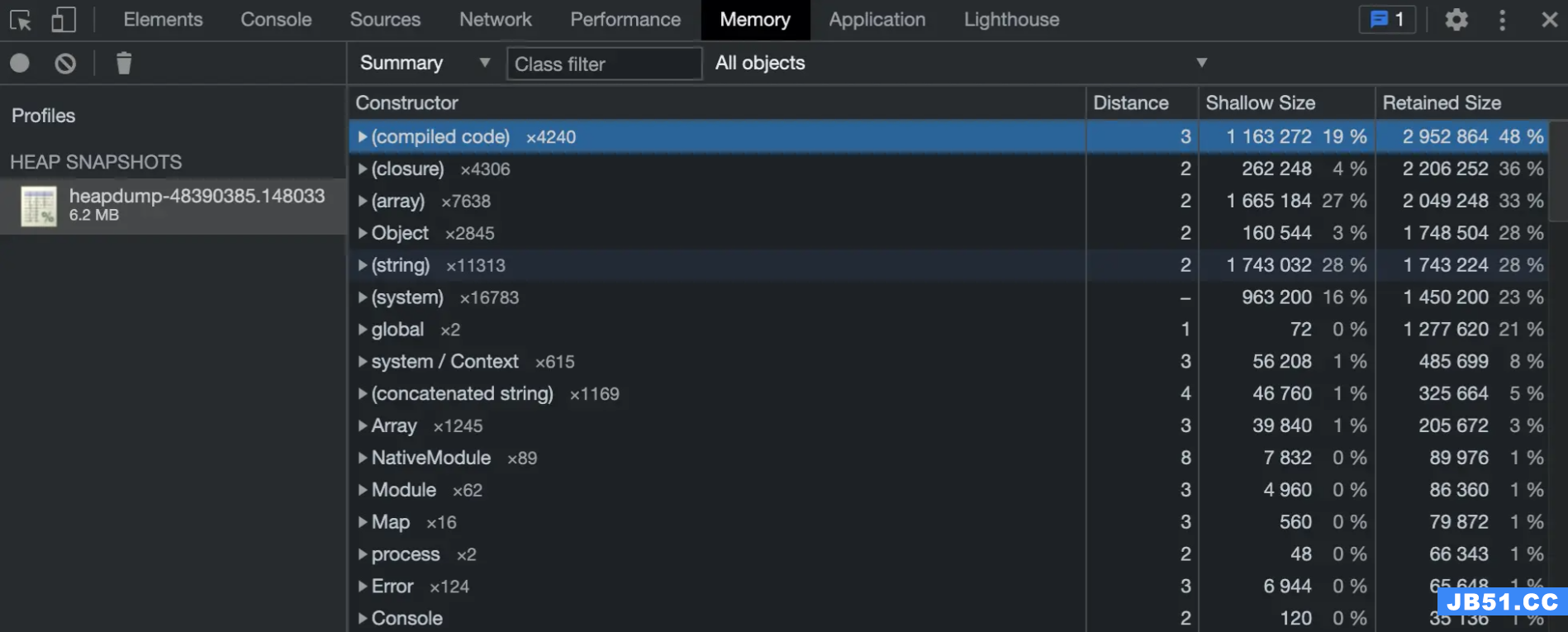Expand the (compiled code) row triangle
Viewport: 1568px width, 632px height.
[362, 136]
